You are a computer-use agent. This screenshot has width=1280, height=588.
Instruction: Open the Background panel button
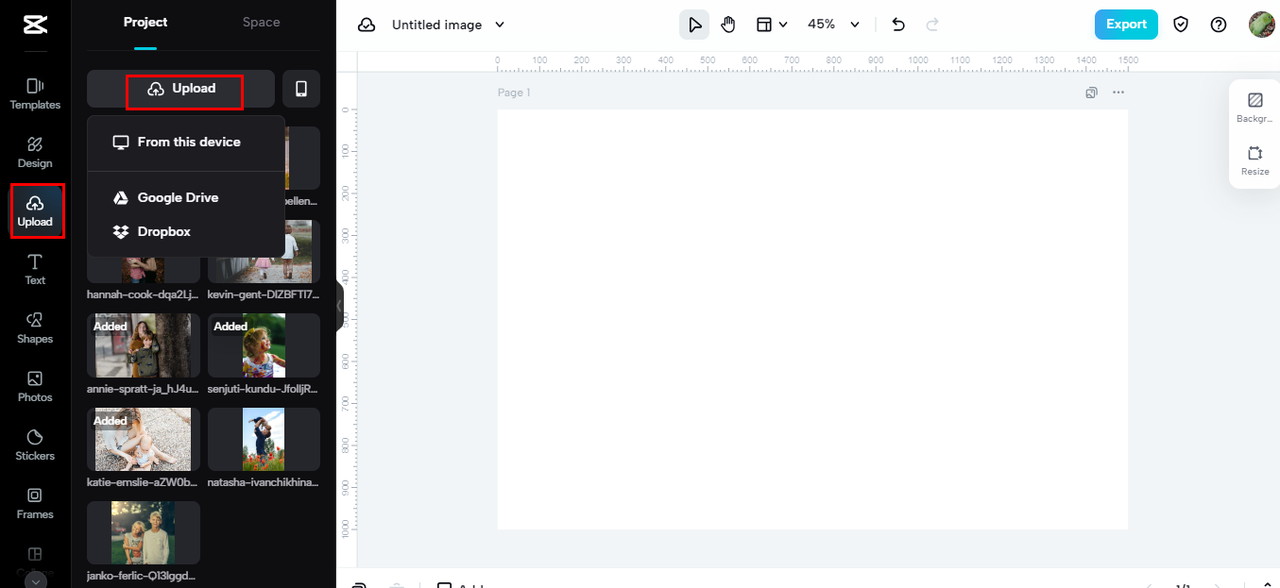[x=1254, y=107]
